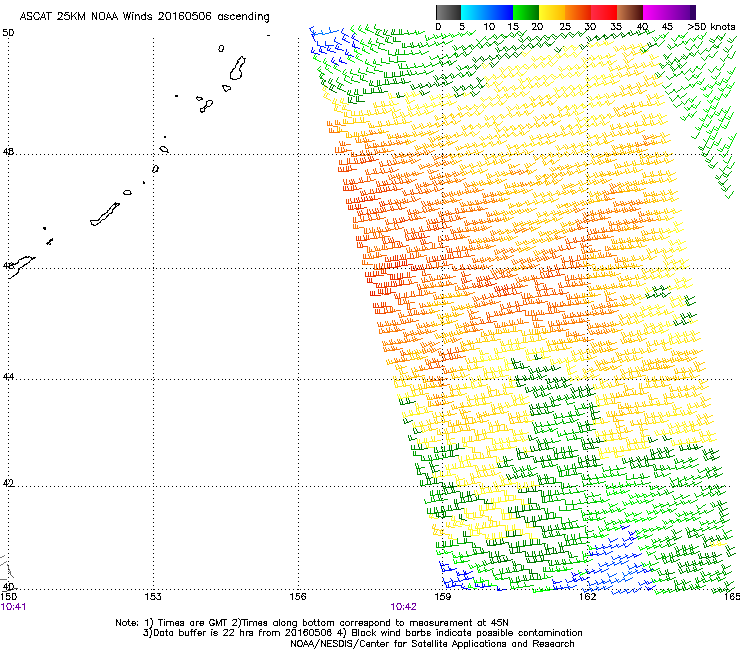
Task: Click the purple time stamp '10:42'
Action: coord(404,607)
